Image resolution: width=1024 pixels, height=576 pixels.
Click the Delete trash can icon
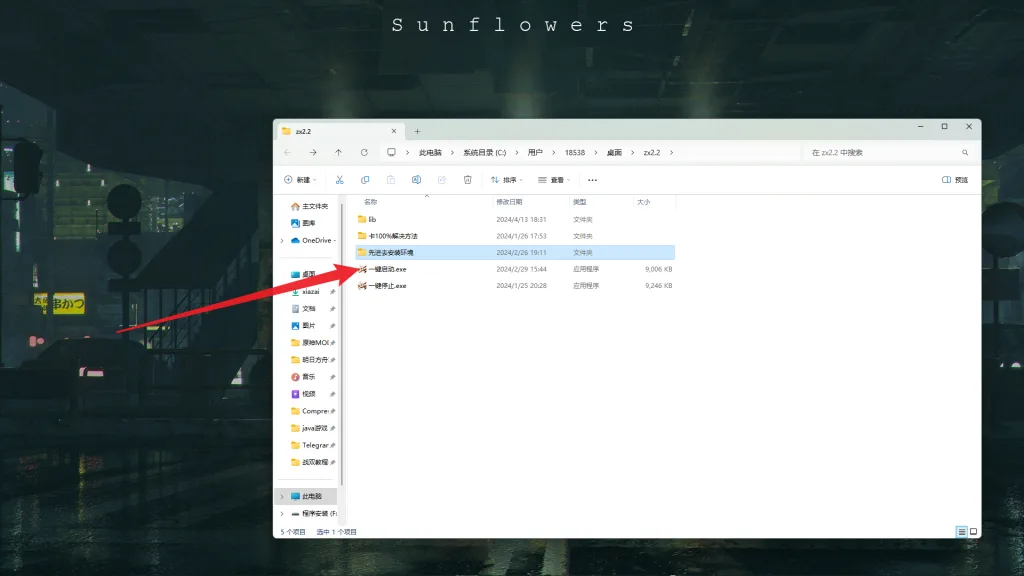click(468, 180)
